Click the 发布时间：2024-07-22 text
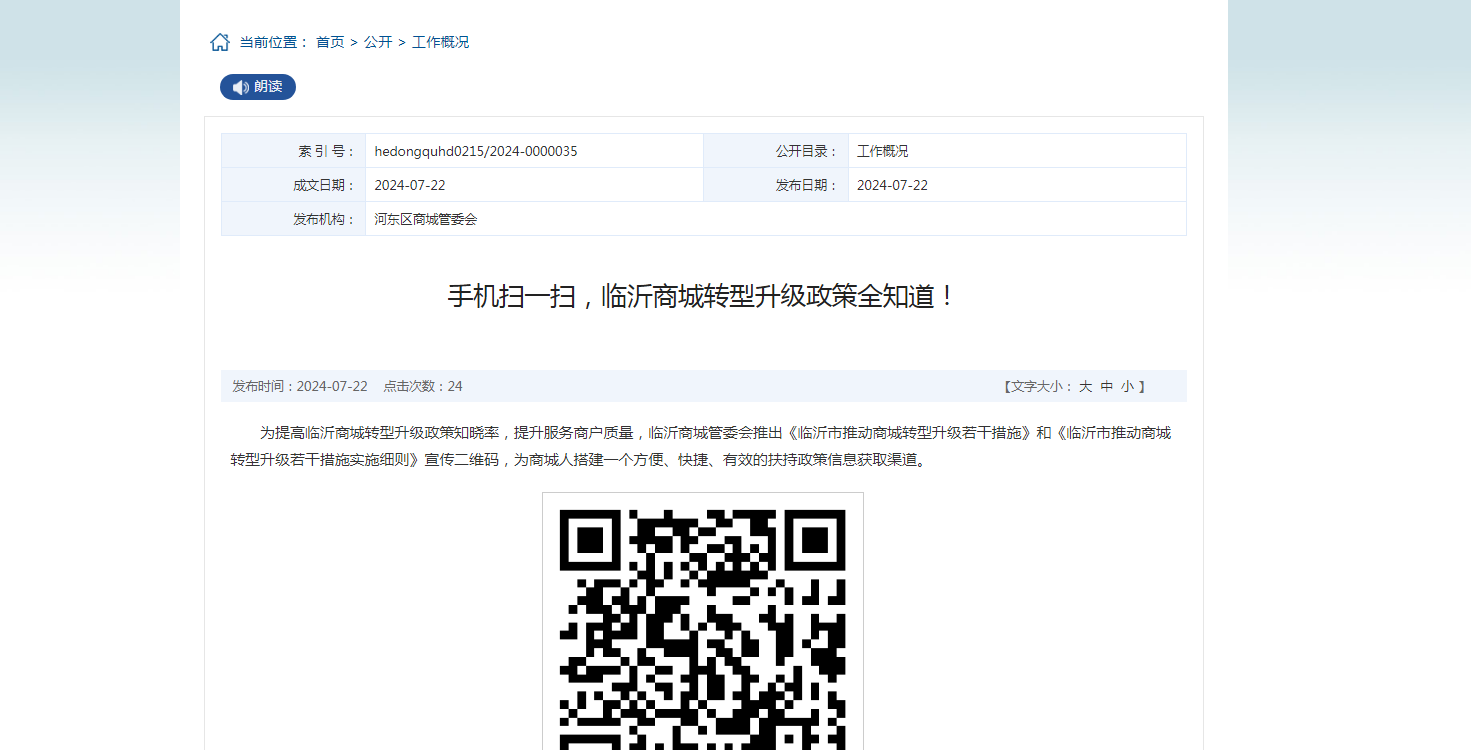Viewport: 1471px width, 750px height. click(x=300, y=386)
